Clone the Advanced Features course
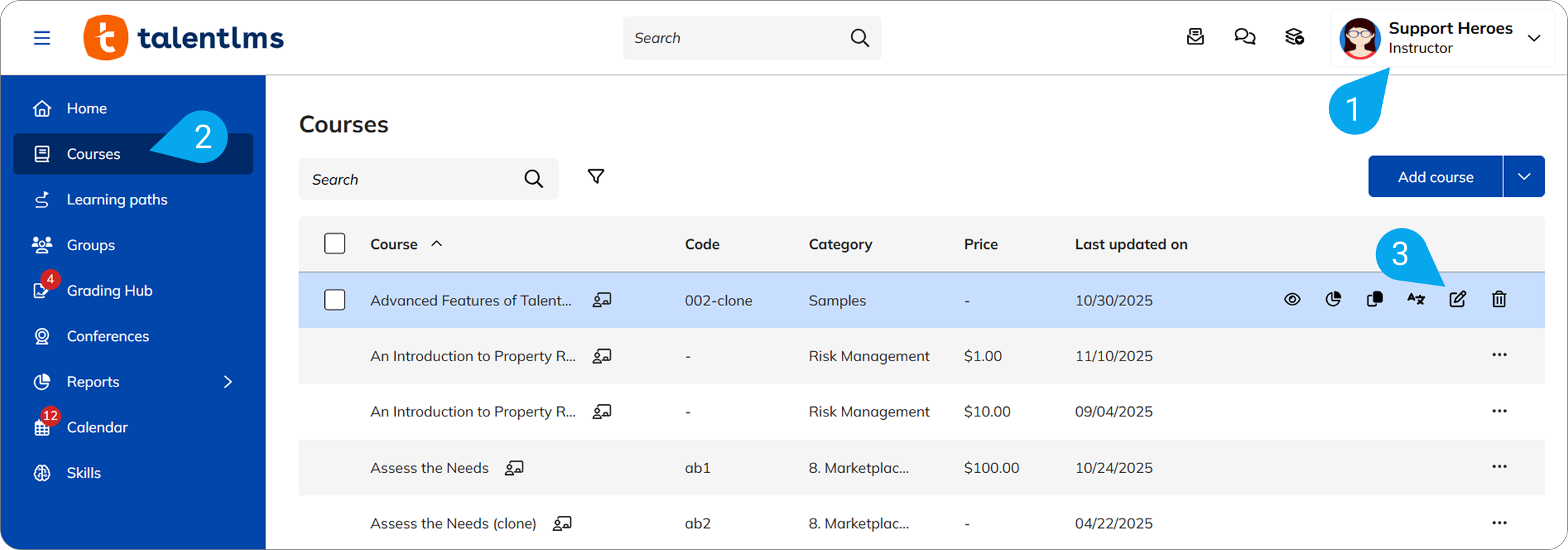1568x550 pixels. pos(1375,299)
